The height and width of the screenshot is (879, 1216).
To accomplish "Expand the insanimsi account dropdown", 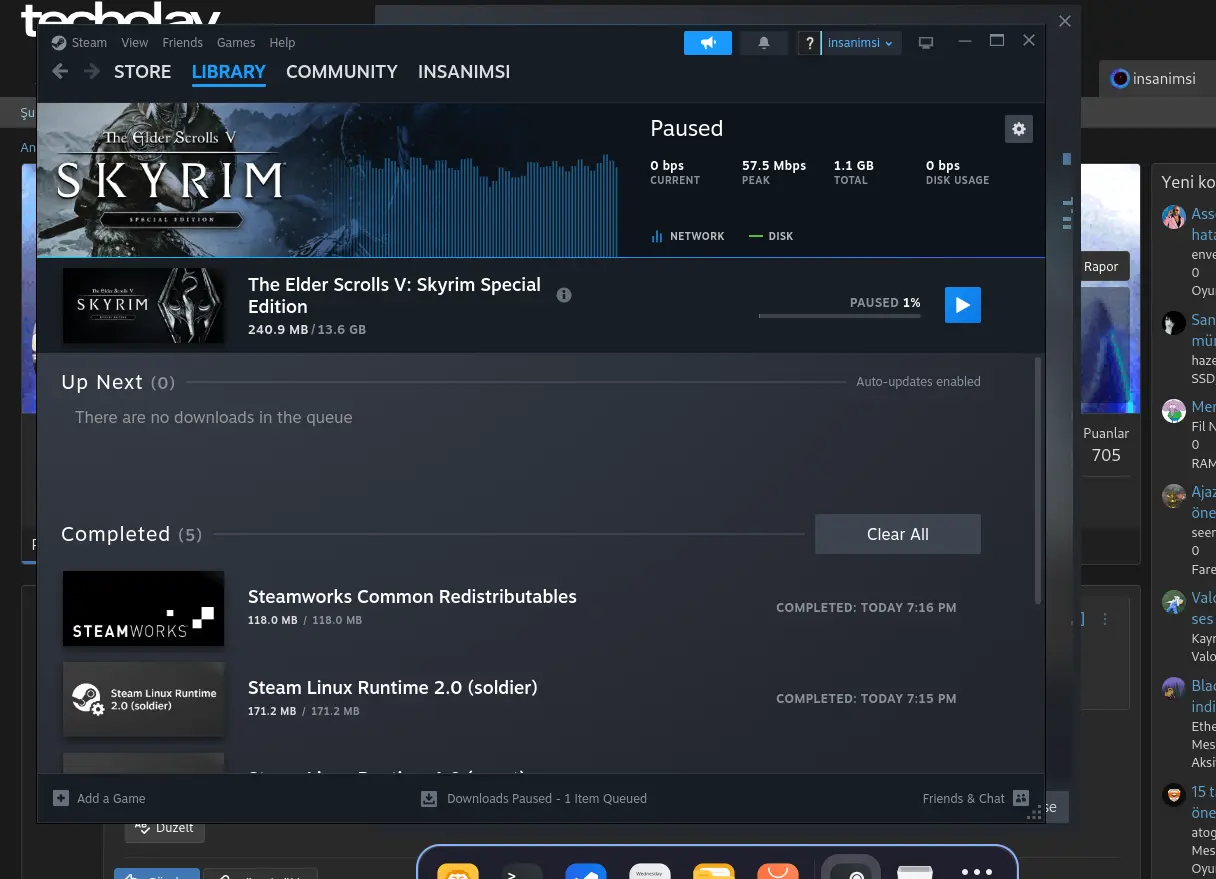I will coord(861,43).
